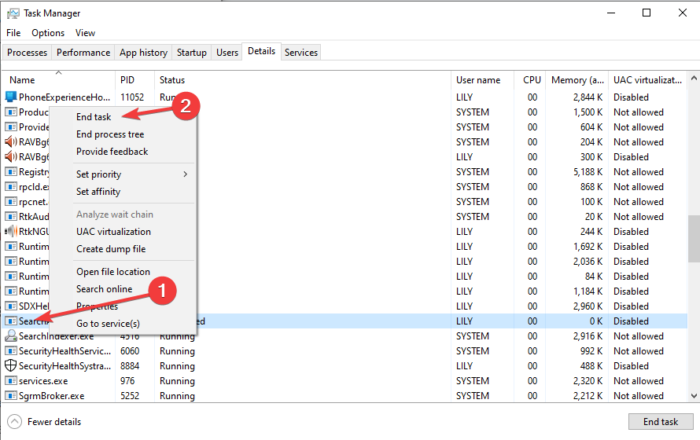Click the rpcld process icon
Image resolution: width=700 pixels, height=440 pixels.
(11, 187)
